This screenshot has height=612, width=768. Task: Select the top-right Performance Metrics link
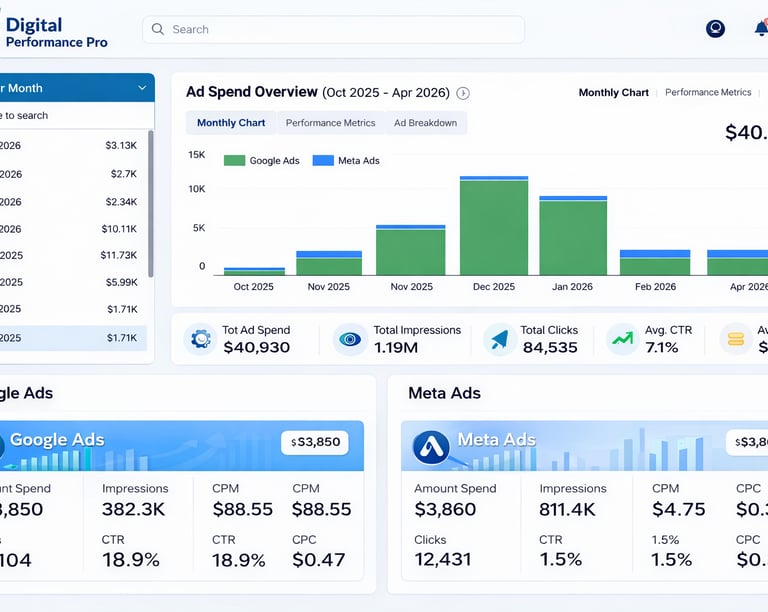[x=708, y=93]
